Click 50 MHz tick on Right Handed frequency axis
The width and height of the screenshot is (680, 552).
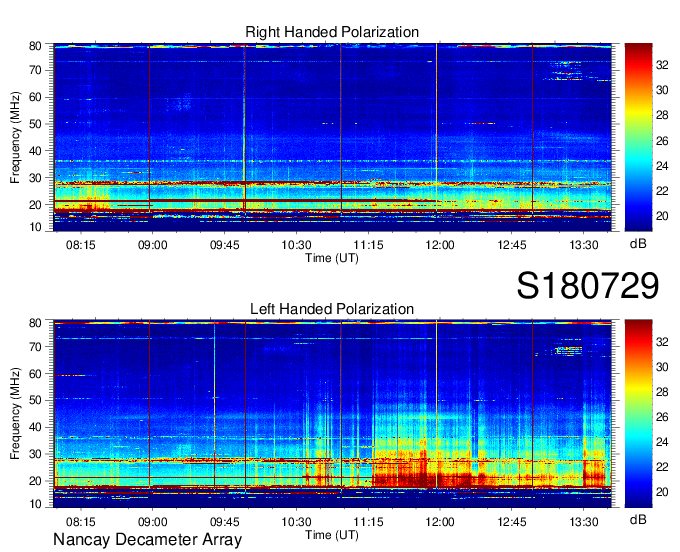coord(35,124)
